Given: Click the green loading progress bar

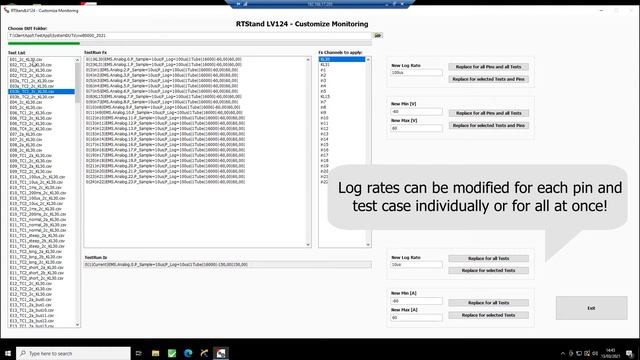Looking at the screenshot, I should click(x=44, y=43).
